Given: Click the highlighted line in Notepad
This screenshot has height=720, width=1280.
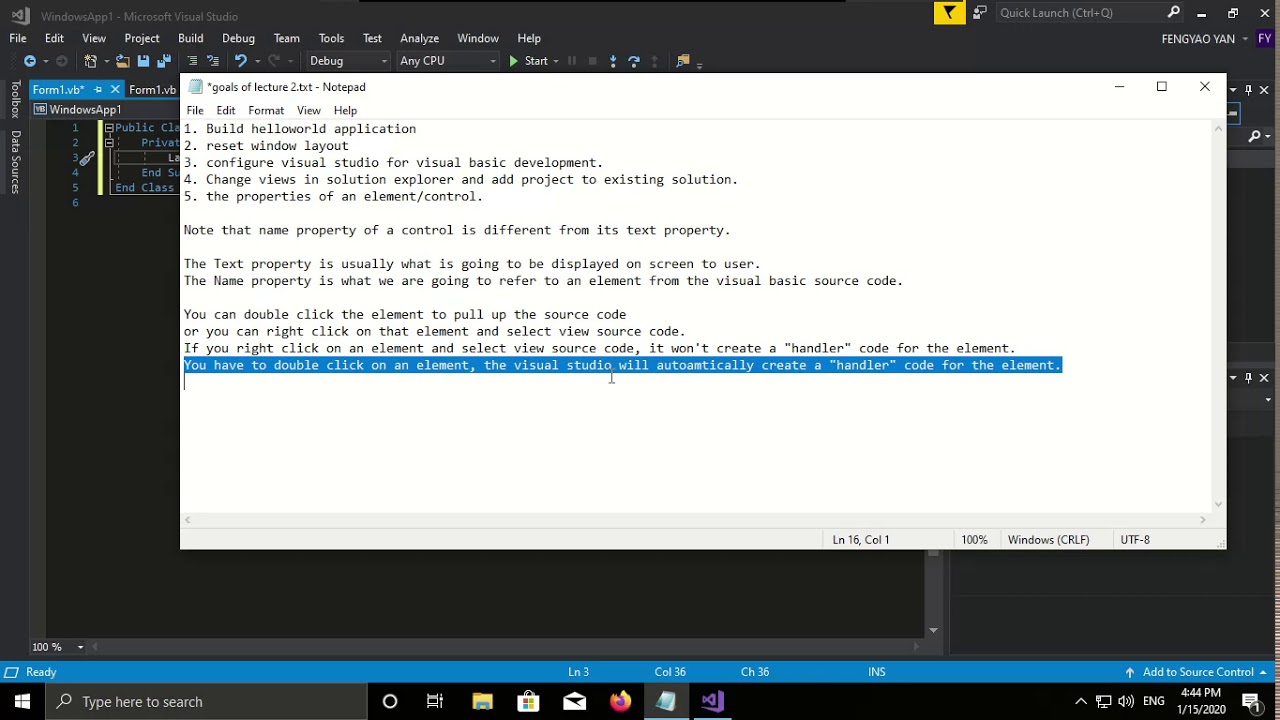Looking at the screenshot, I should 622,365.
